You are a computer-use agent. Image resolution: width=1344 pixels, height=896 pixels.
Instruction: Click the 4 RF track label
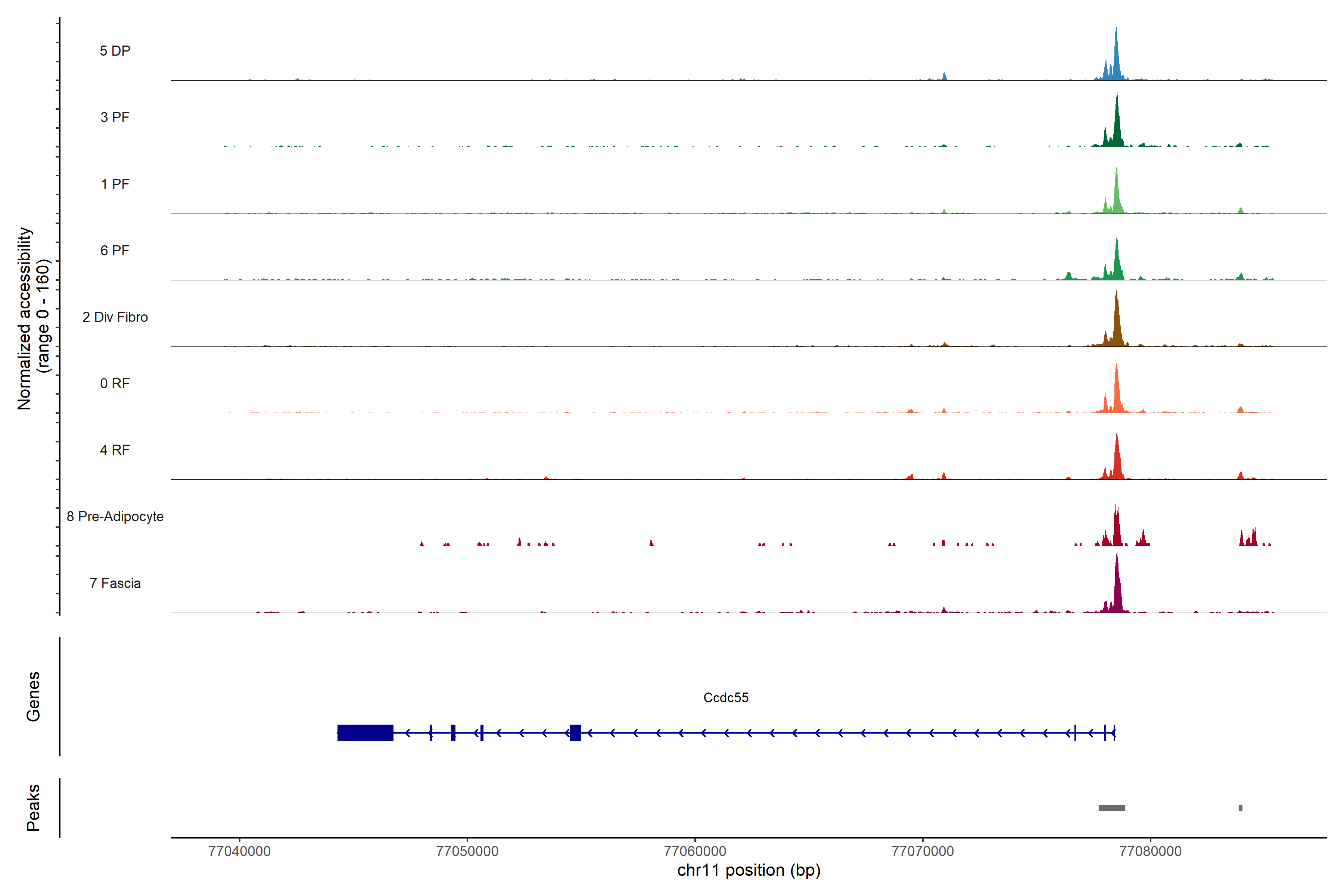point(115,450)
